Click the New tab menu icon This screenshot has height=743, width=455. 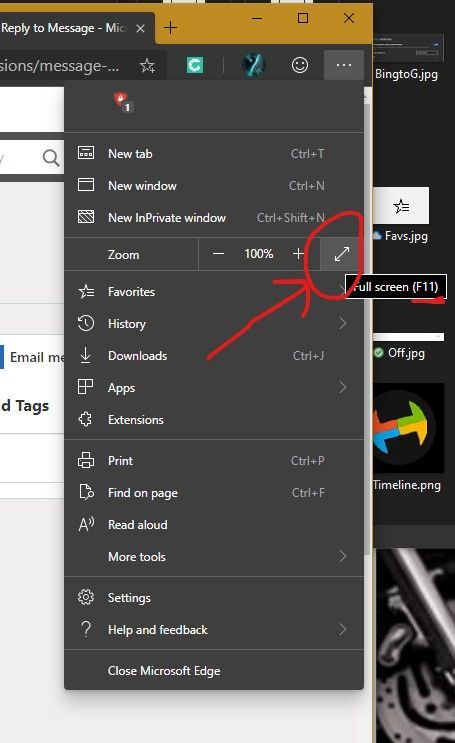coord(86,153)
